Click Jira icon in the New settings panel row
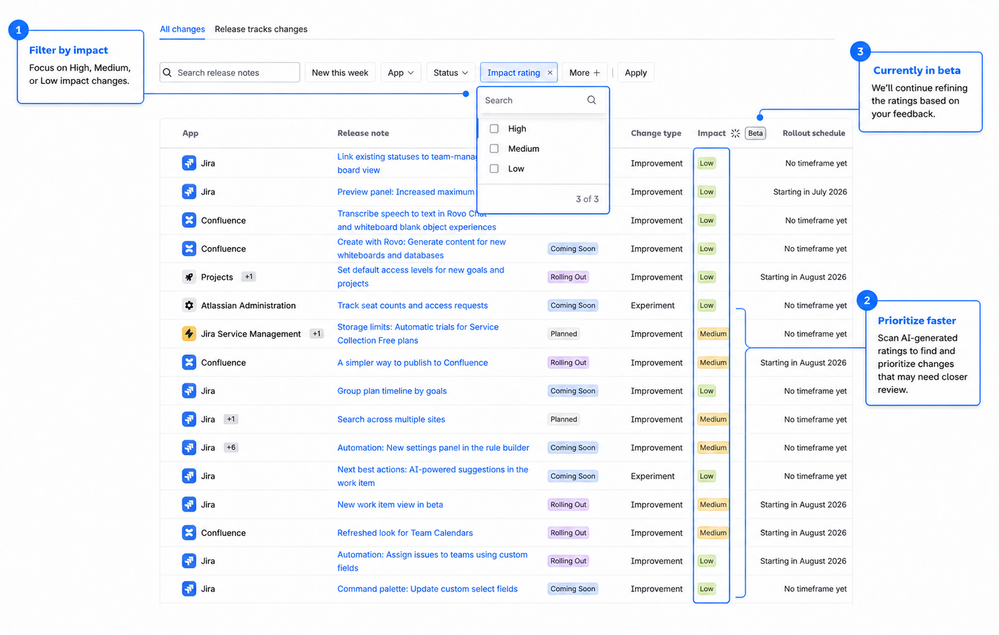Viewport: 999px width, 635px height. pos(189,448)
